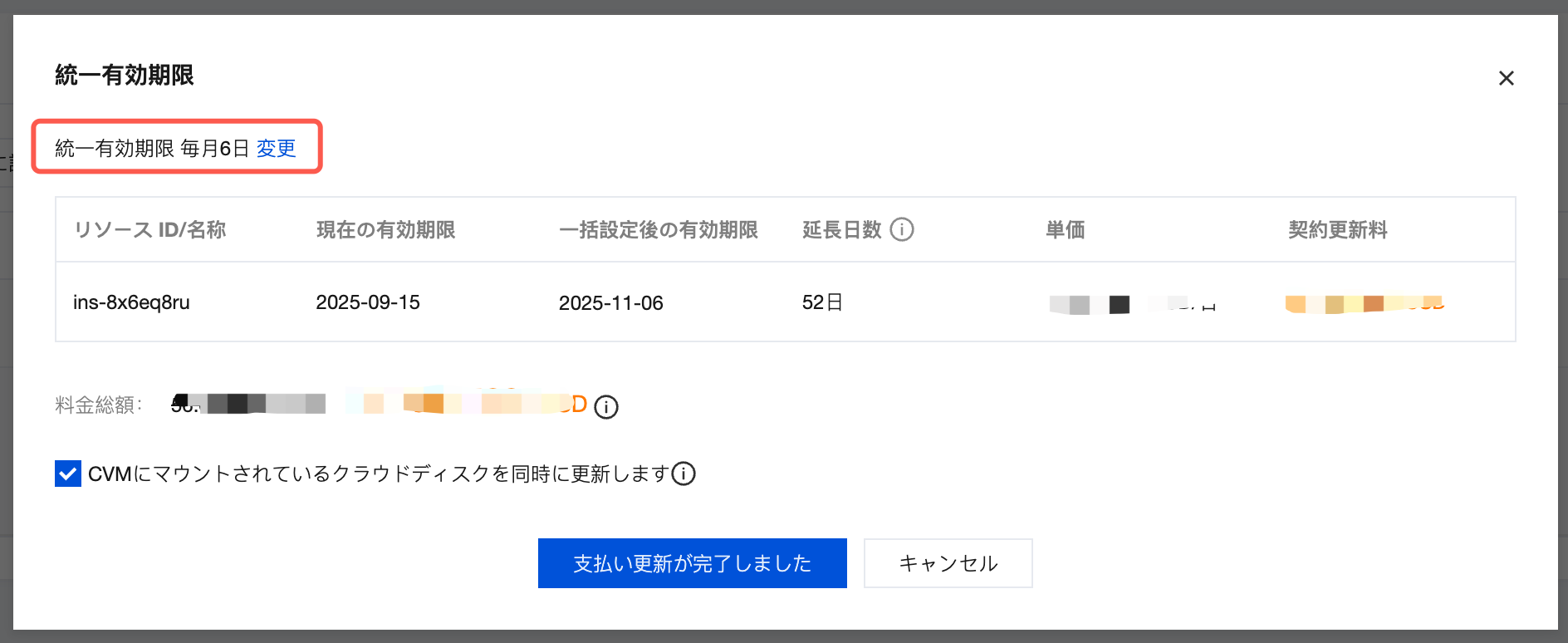Click the 単価 column header
Screen dimensions: 1568x643
point(1065,229)
